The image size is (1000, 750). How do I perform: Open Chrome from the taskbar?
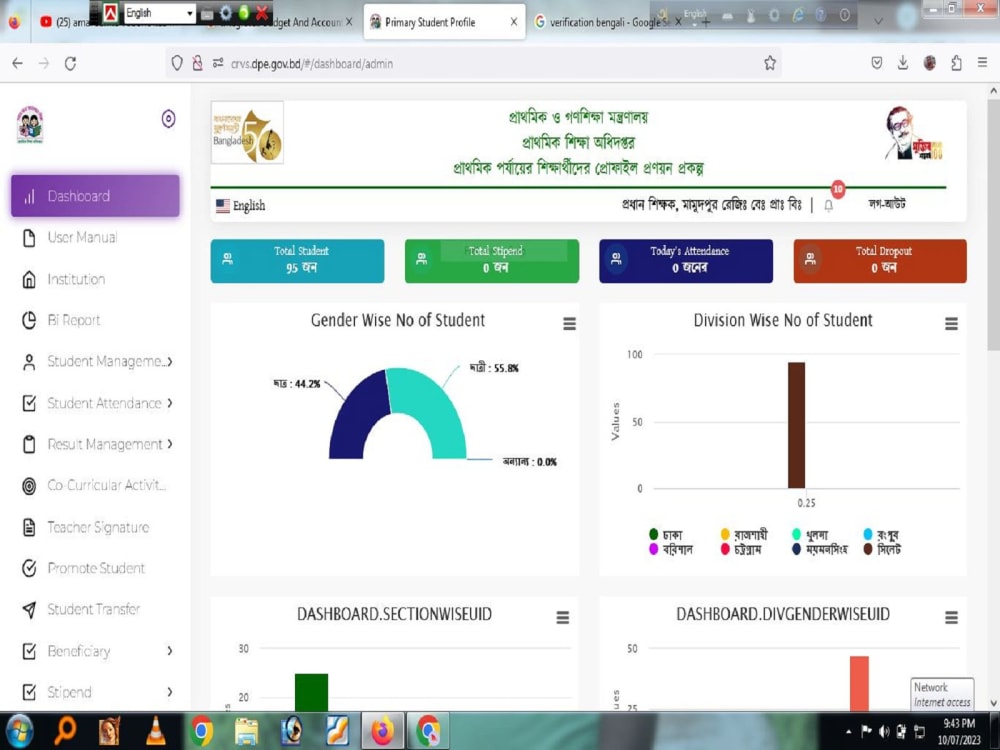(x=201, y=731)
